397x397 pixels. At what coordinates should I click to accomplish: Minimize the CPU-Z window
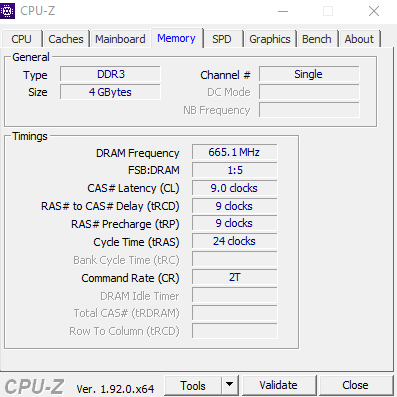(283, 11)
